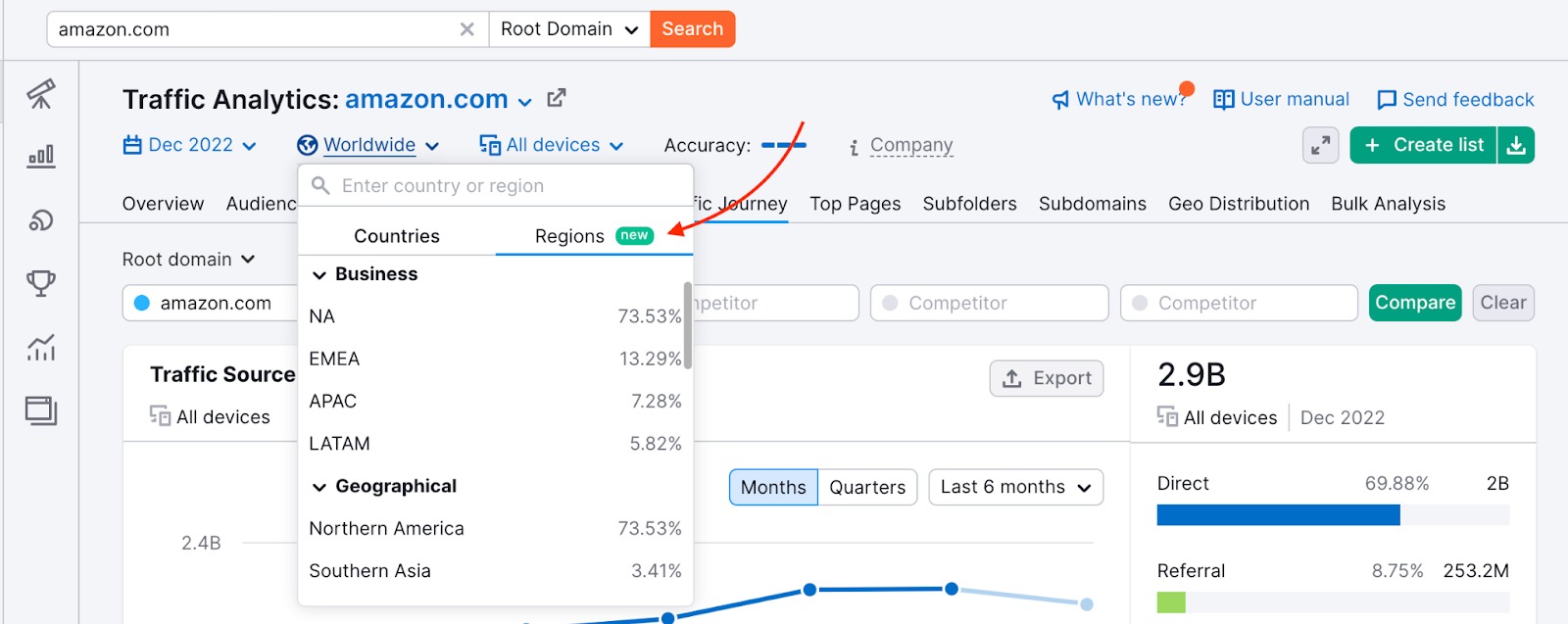The width and height of the screenshot is (1568, 624).
Task: Click the Create list button
Action: [1424, 145]
